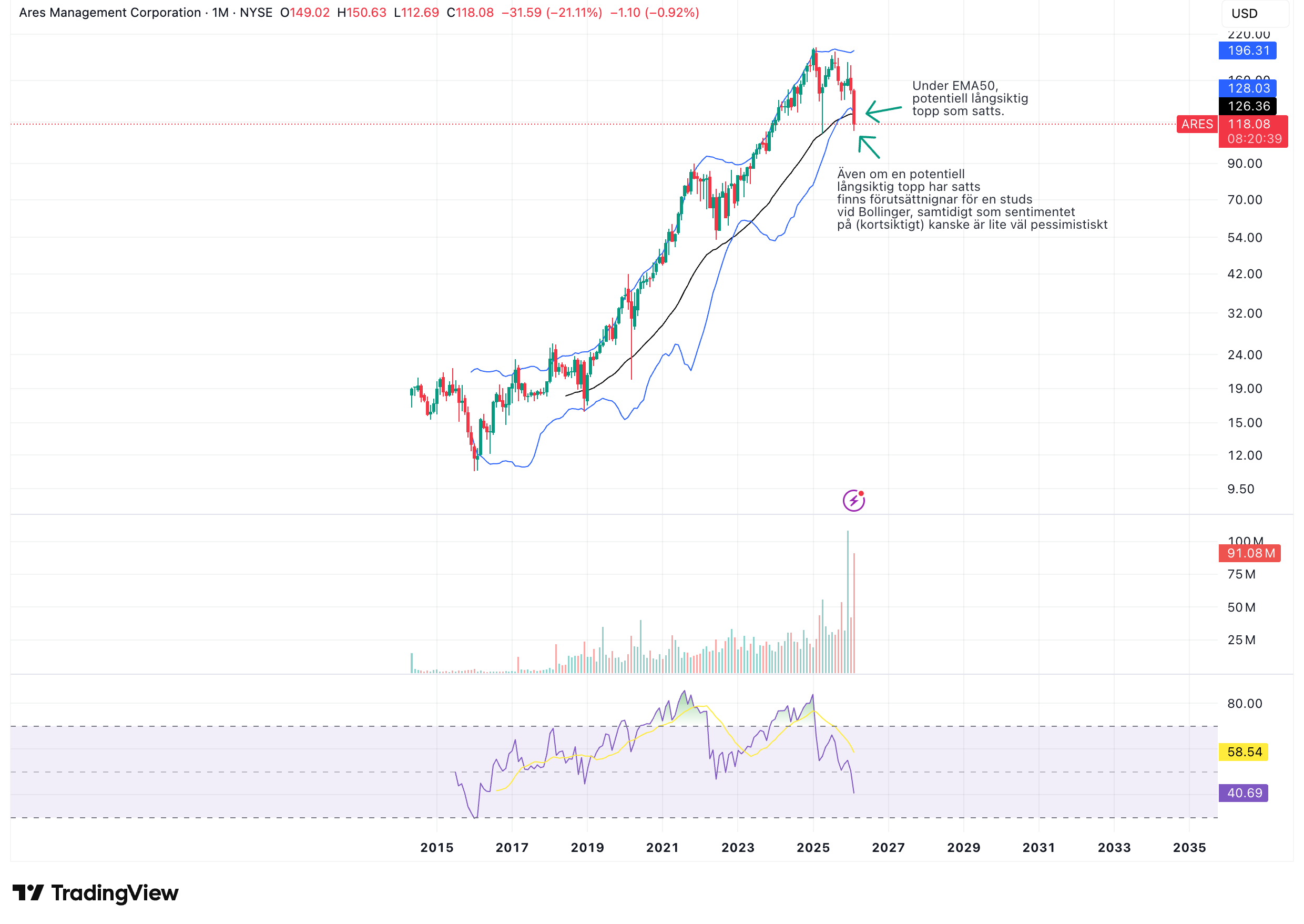Click the purple 40.69 RSI value label
The image size is (1304, 924).
click(x=1242, y=793)
